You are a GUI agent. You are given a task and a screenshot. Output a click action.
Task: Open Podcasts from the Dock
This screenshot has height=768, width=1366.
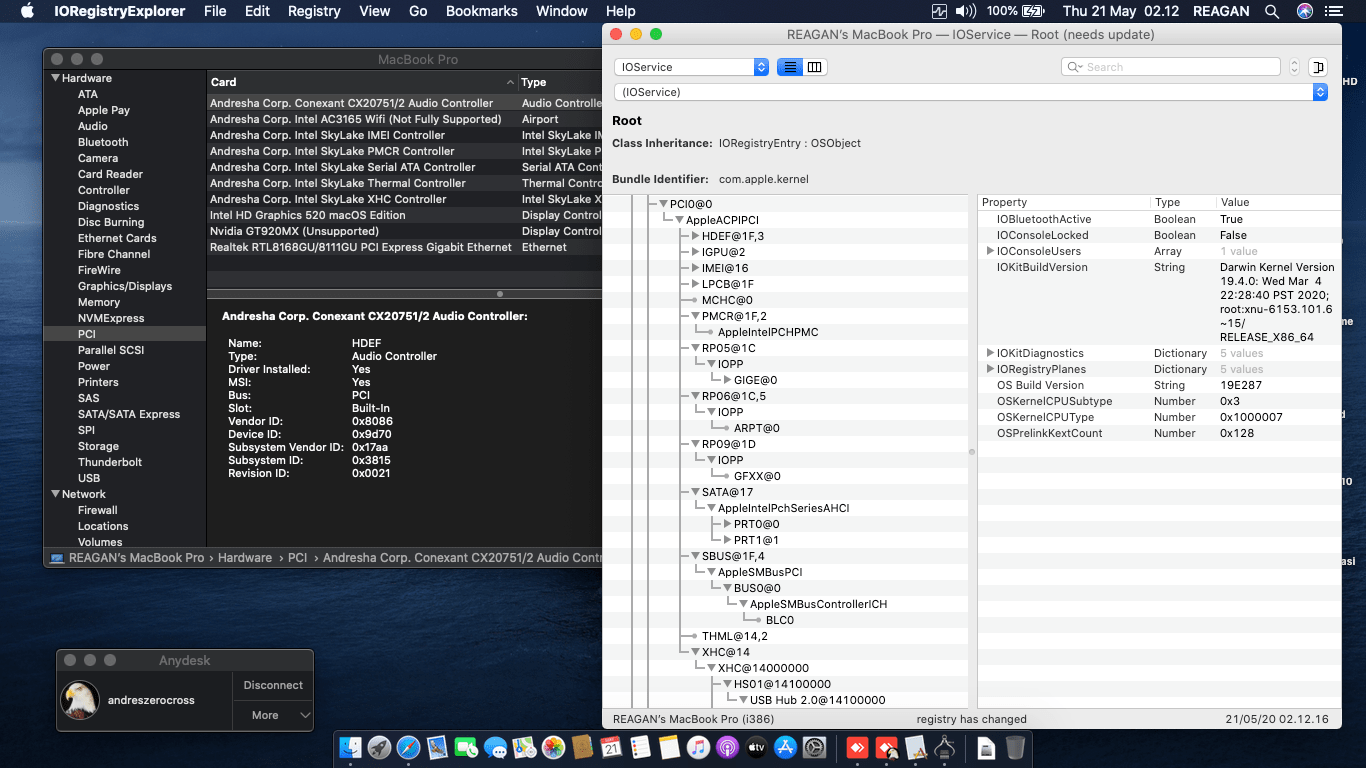click(727, 747)
